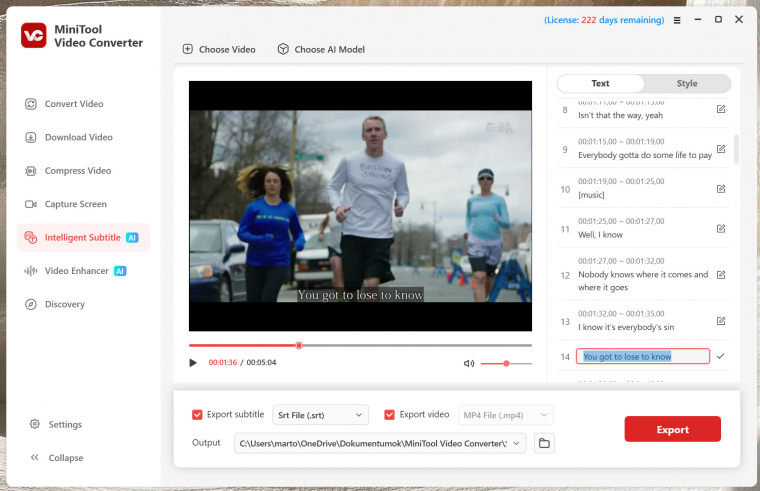The height and width of the screenshot is (491, 760).
Task: Click the license days remaining link
Action: click(604, 20)
